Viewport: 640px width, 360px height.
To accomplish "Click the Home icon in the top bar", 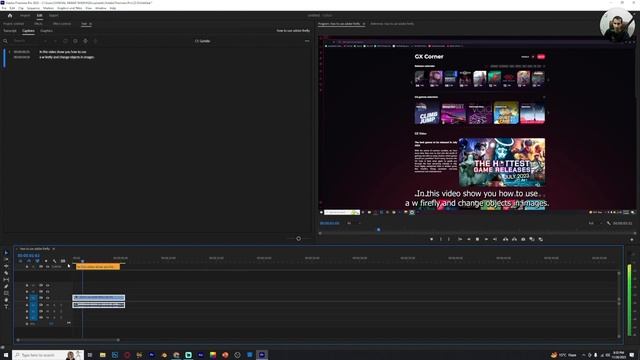I will [x=10, y=16].
